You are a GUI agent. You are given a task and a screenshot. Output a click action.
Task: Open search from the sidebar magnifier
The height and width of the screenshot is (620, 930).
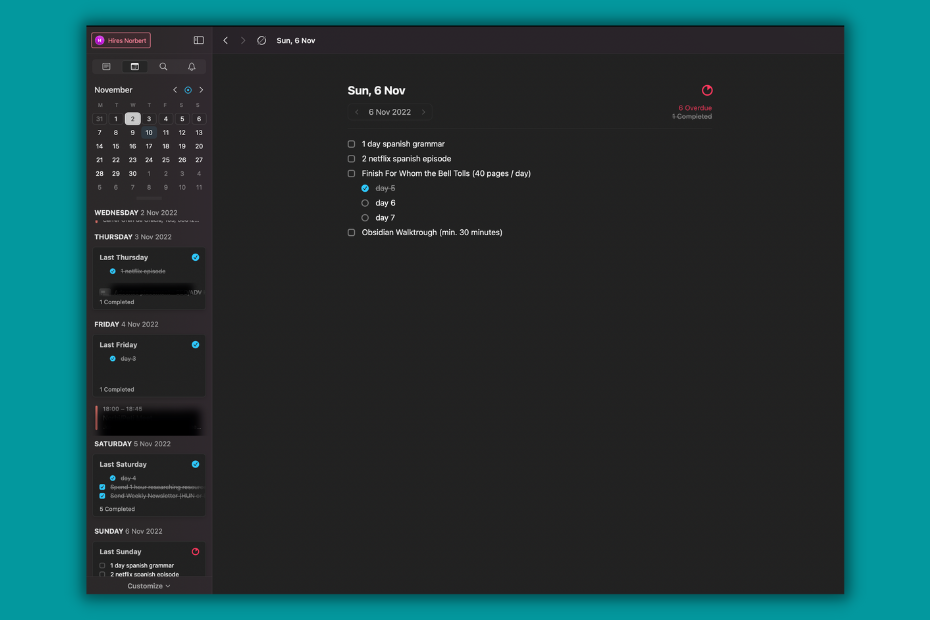163,66
